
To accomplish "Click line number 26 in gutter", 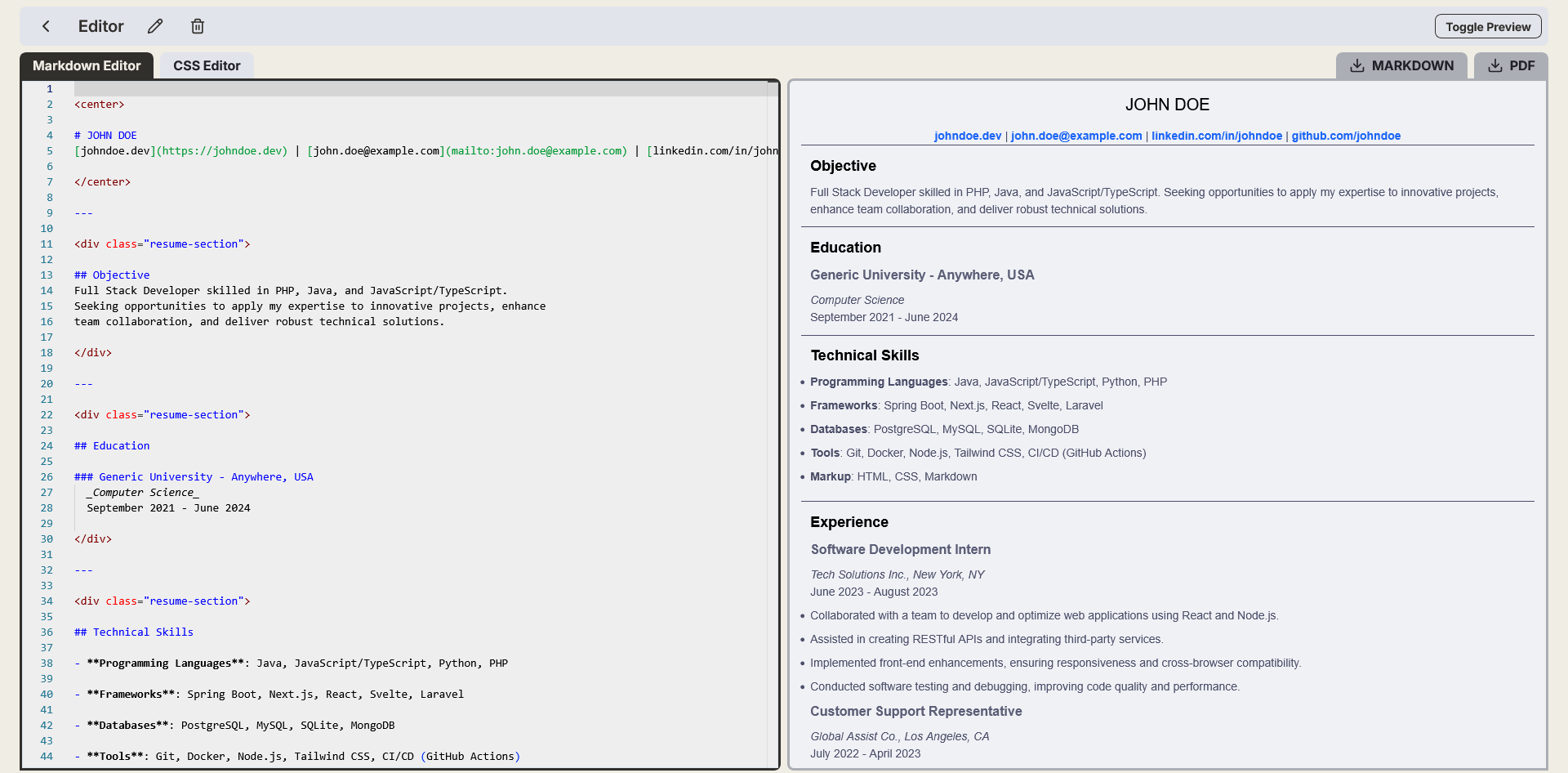I will tap(47, 477).
